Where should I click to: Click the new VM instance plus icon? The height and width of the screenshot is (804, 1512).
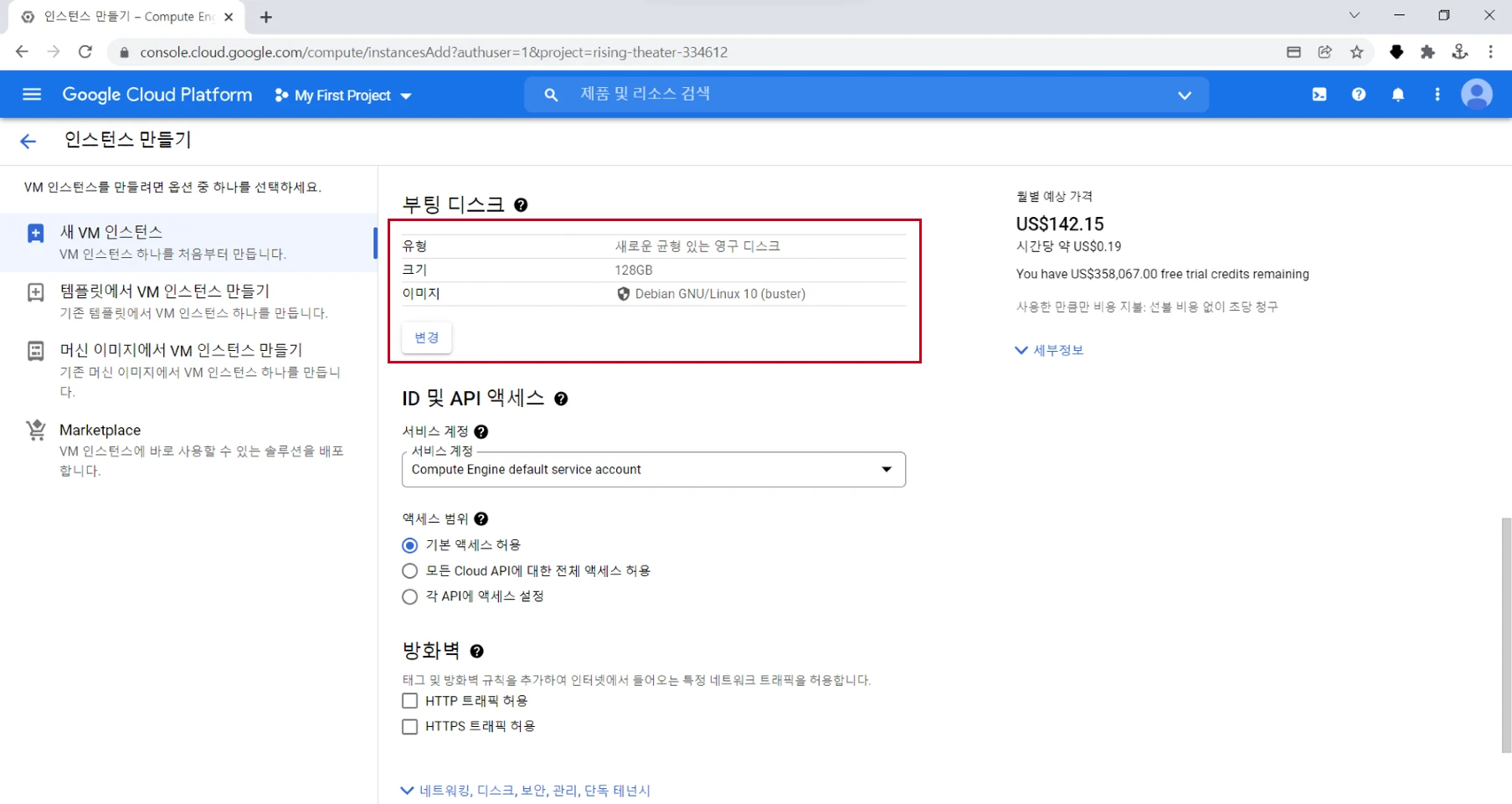click(x=35, y=233)
